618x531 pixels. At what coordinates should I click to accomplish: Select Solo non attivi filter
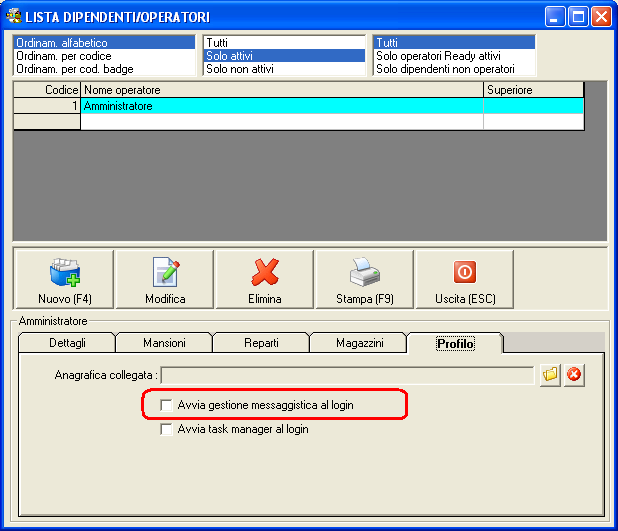(x=284, y=69)
